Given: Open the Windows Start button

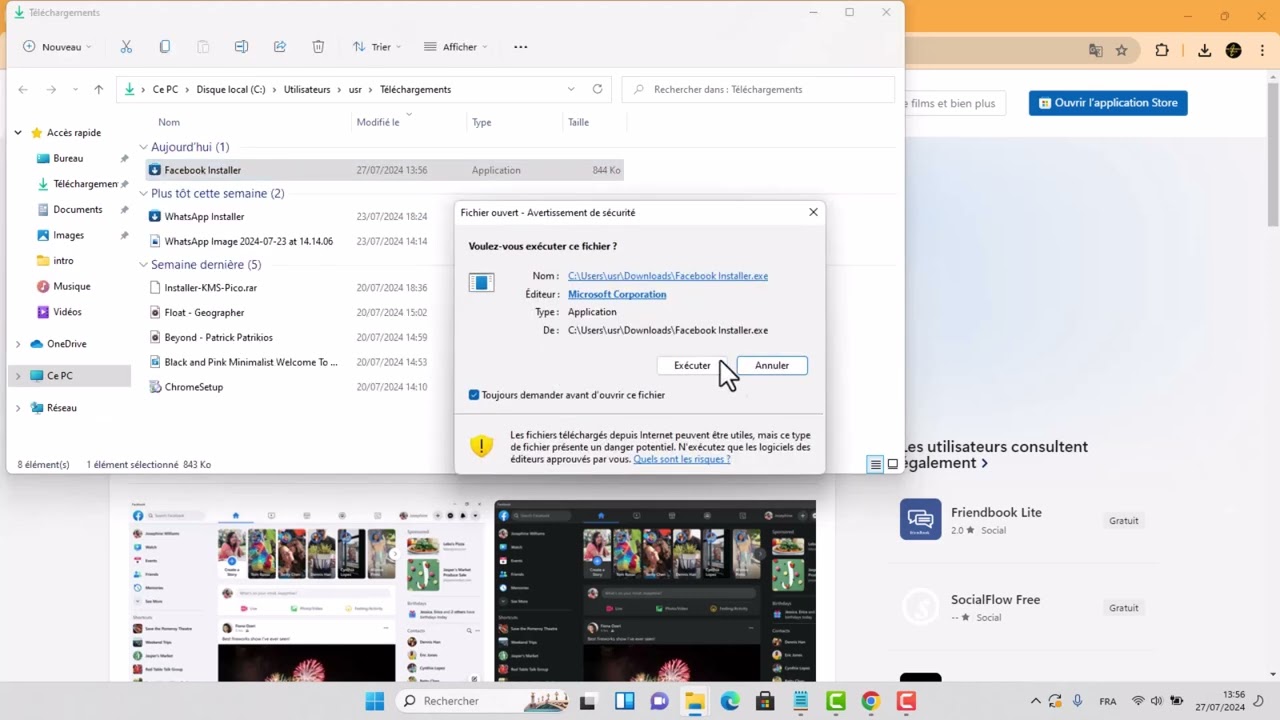Looking at the screenshot, I should pos(375,701).
